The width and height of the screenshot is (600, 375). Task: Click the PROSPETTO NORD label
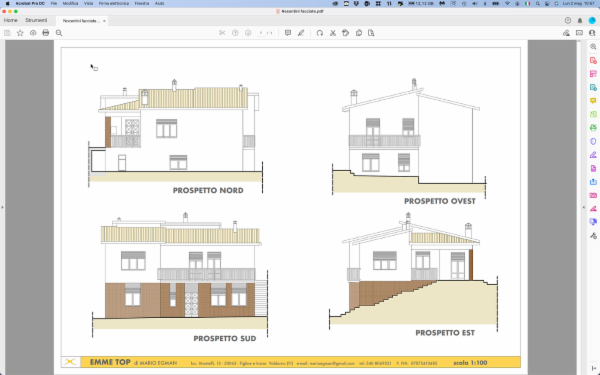[x=208, y=191]
